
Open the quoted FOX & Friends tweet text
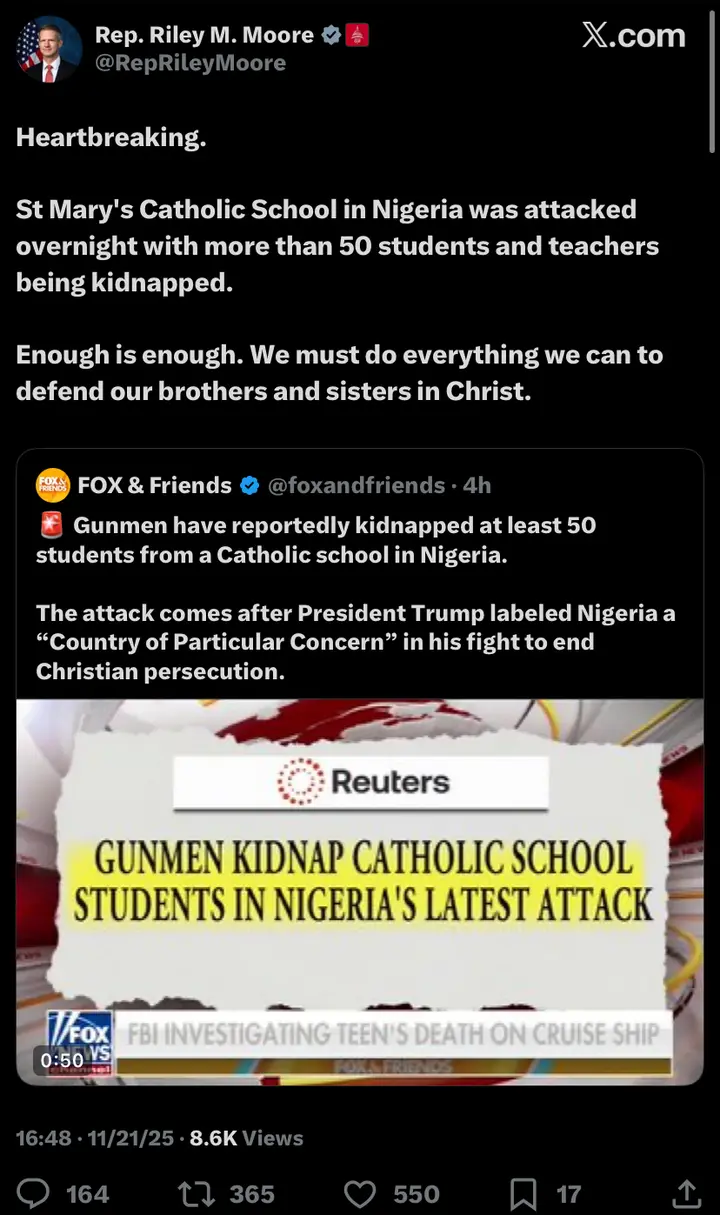pyautogui.click(x=355, y=598)
